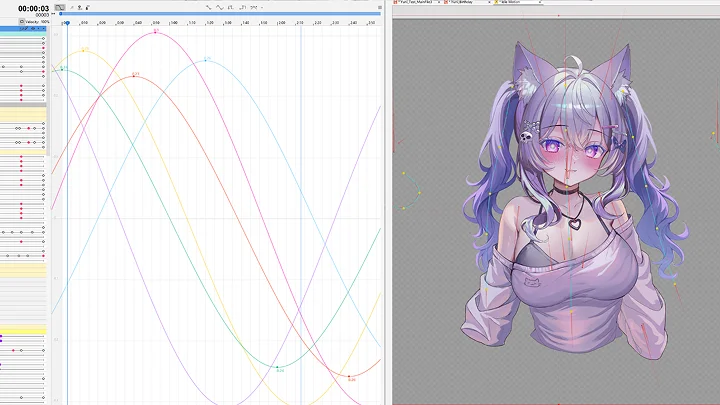The width and height of the screenshot is (720, 405).
Task: Select the smooth sine curve type icon
Action: pyautogui.click(x=219, y=7)
